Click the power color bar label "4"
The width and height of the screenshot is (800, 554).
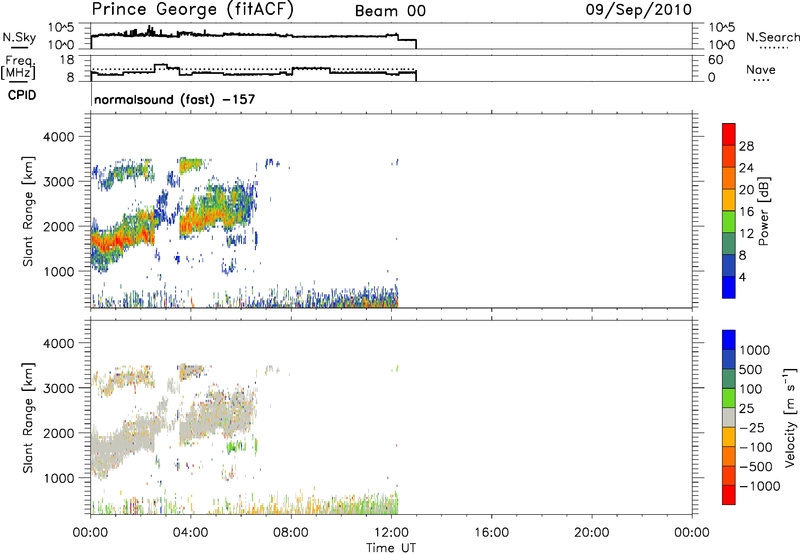point(742,277)
